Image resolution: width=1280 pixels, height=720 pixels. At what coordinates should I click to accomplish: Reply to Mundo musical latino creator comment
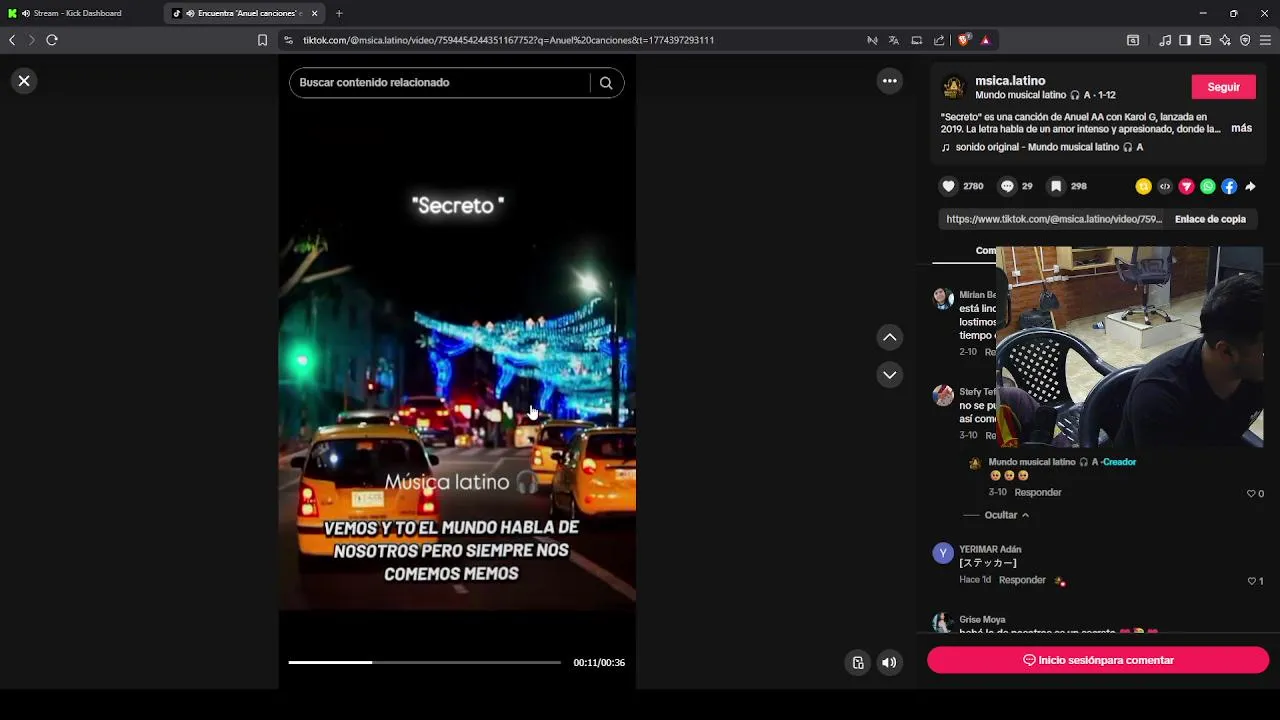pyautogui.click(x=1038, y=492)
